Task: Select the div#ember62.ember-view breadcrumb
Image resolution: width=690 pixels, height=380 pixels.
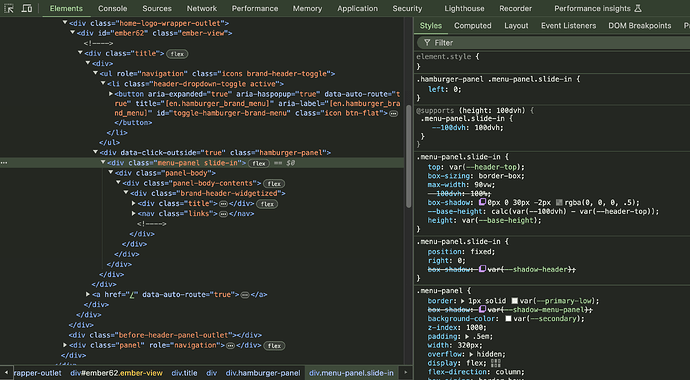Action: 117,373
